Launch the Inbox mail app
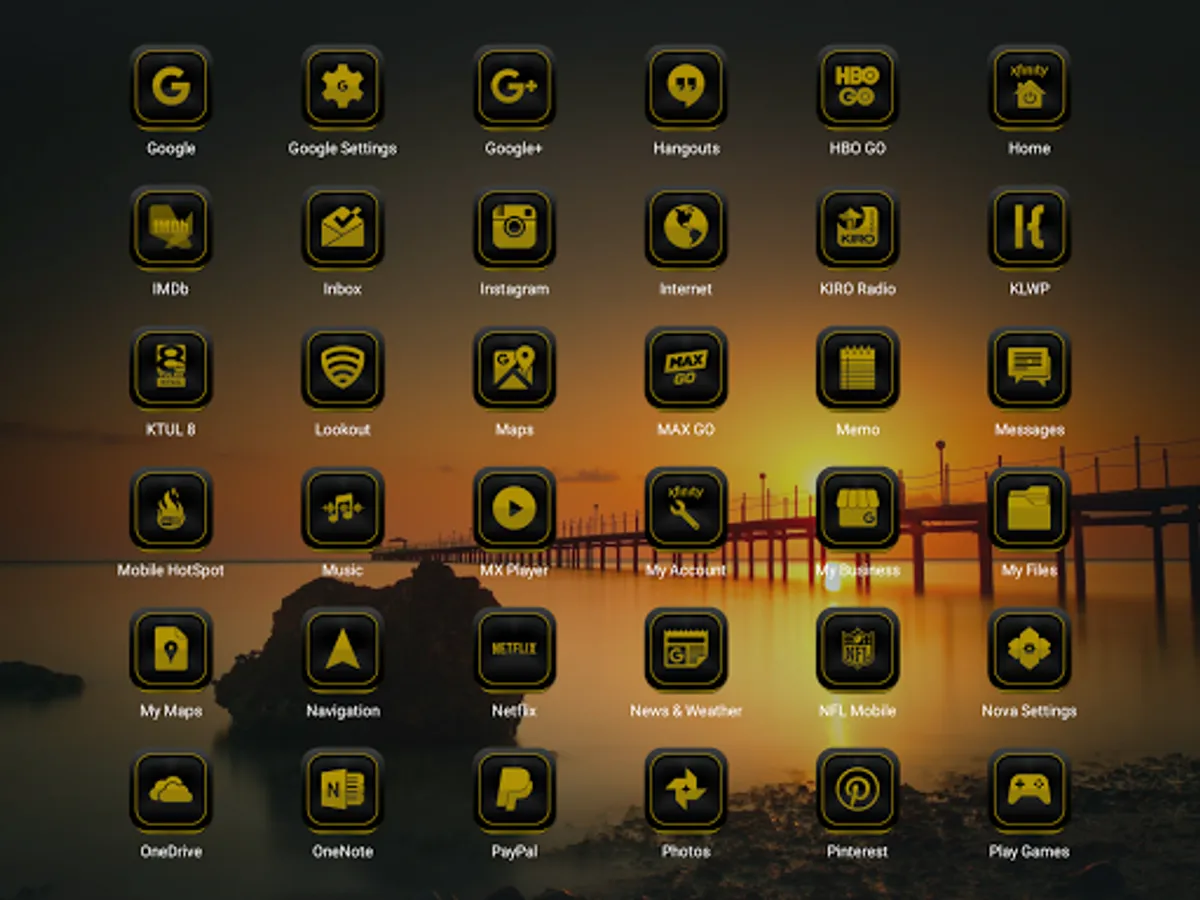1200x900 pixels. tap(343, 228)
